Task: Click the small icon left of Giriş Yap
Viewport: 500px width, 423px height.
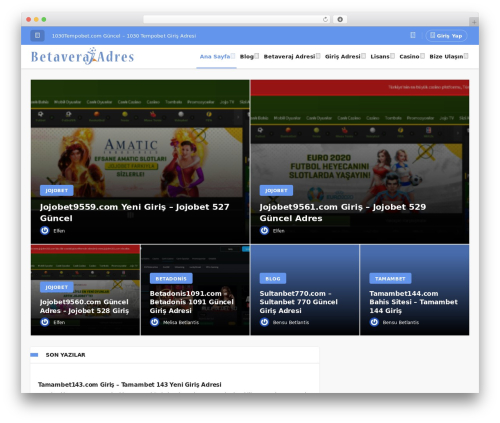Action: [x=413, y=35]
